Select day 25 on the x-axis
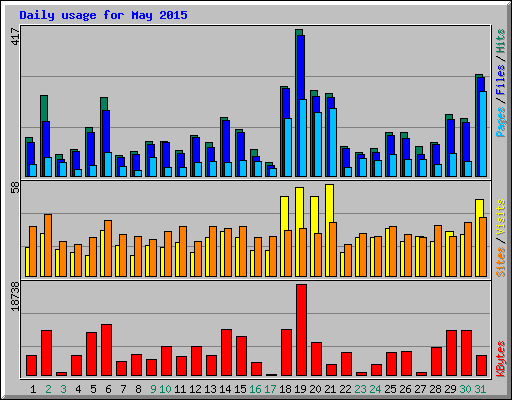512x400 pixels. (390, 389)
